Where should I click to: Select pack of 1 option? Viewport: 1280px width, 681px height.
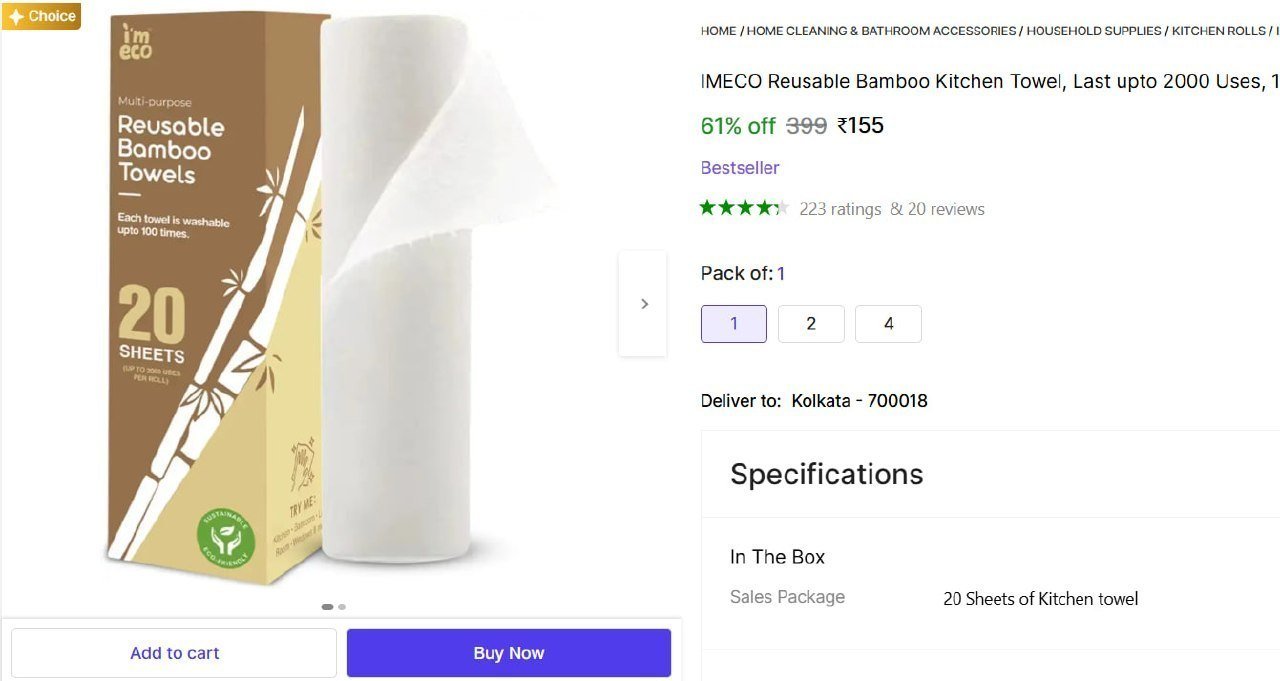coord(734,324)
